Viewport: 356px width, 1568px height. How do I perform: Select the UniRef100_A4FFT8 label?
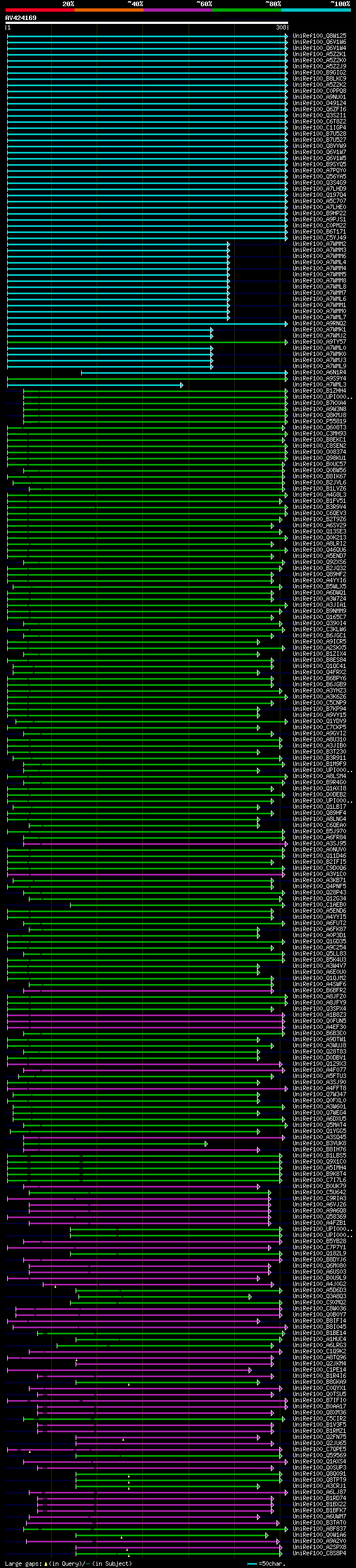[x=319, y=1088]
